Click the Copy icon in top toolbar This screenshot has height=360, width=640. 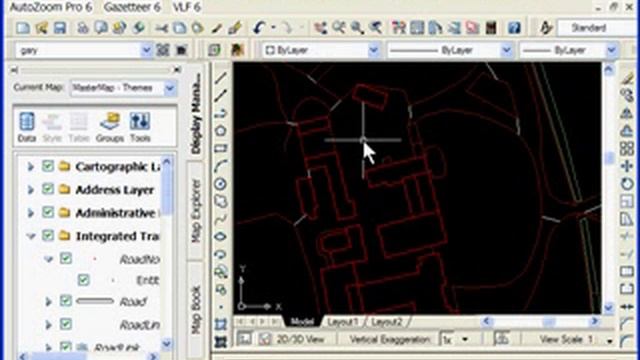179,28
